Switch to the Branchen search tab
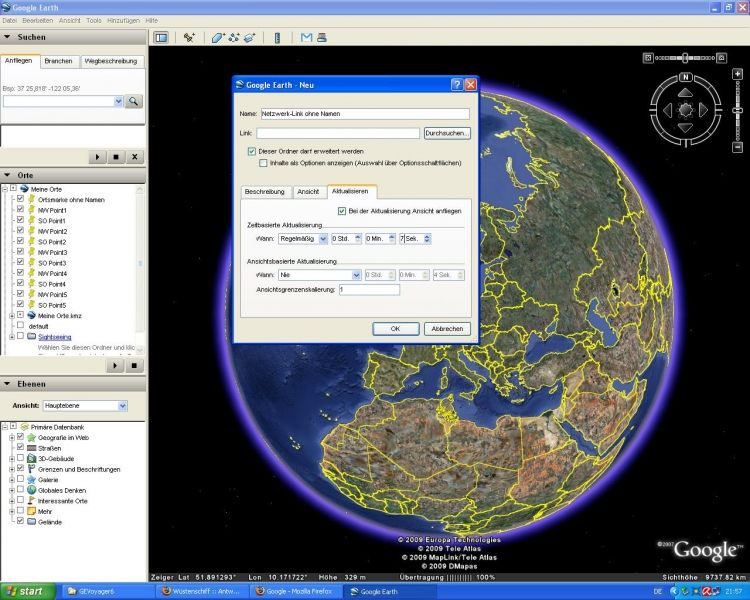Image resolution: width=750 pixels, height=600 pixels. pos(58,61)
